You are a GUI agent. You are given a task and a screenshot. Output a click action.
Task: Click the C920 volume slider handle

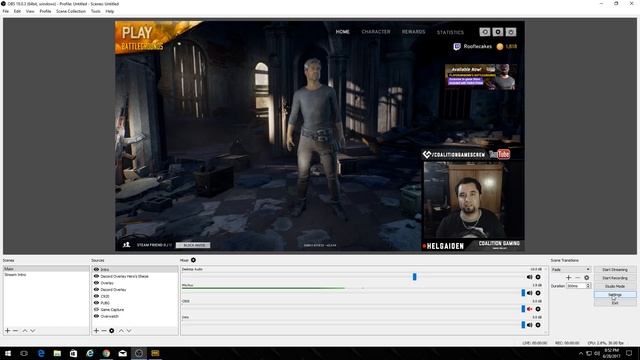point(523,309)
